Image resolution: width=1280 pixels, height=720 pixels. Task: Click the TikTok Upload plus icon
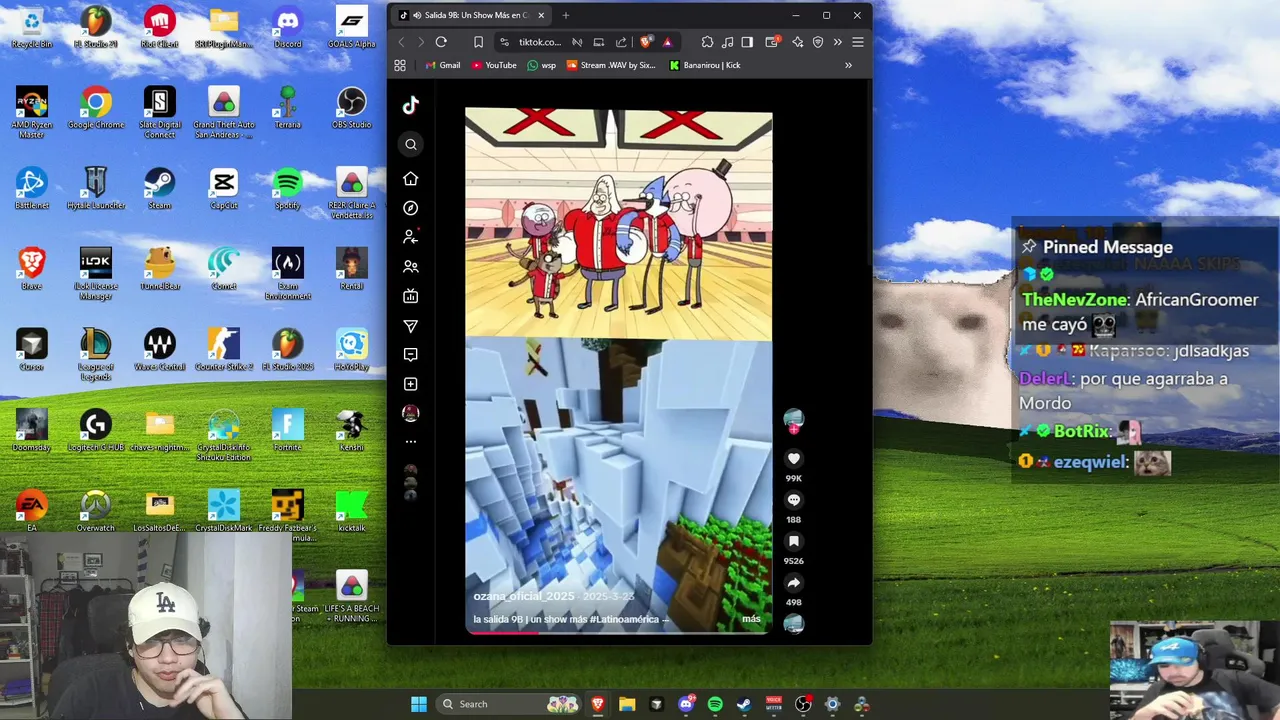tap(411, 384)
